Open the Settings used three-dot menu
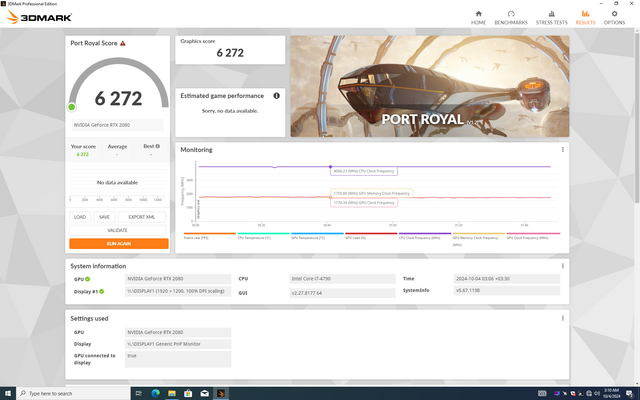This screenshot has width=640, height=400. [562, 319]
